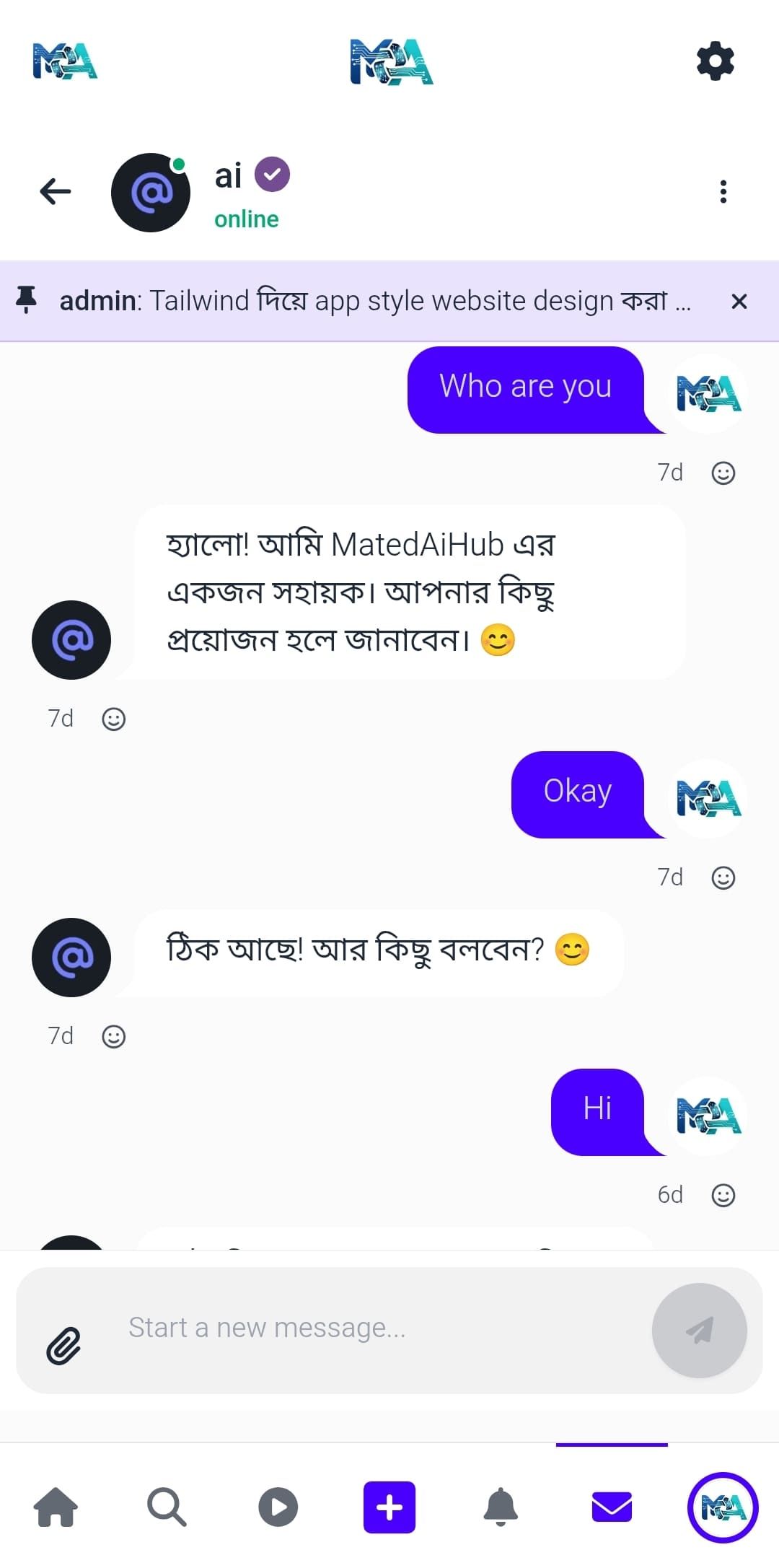
Task: Attach a file with the paperclip icon
Action: pos(63,1346)
